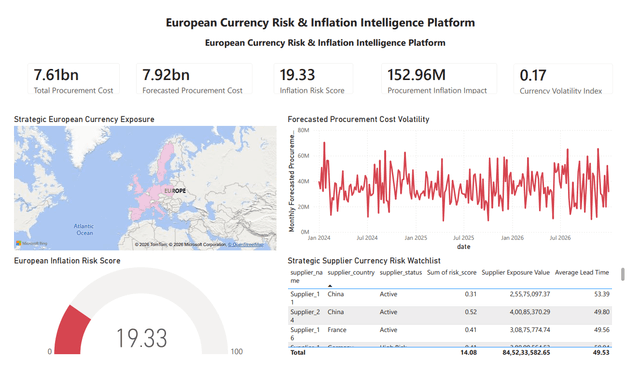Select the Supplier_16 row name cell
The width and height of the screenshot is (640, 370).
point(306,334)
